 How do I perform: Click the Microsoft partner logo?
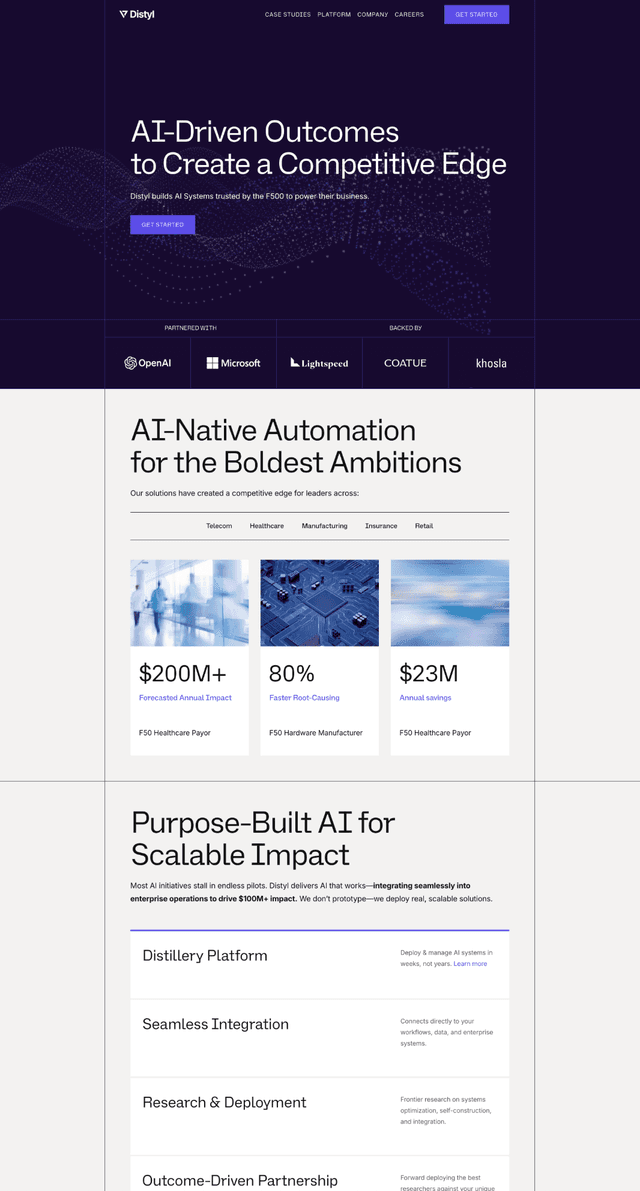point(233,363)
